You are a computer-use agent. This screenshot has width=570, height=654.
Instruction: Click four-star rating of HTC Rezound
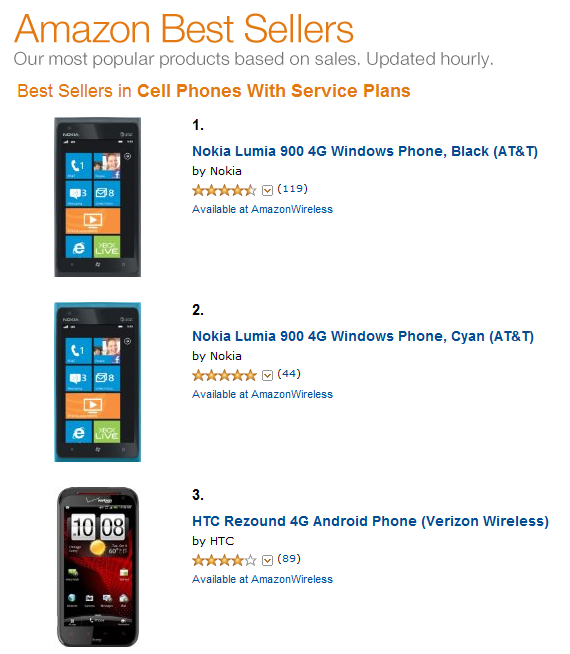(224, 560)
